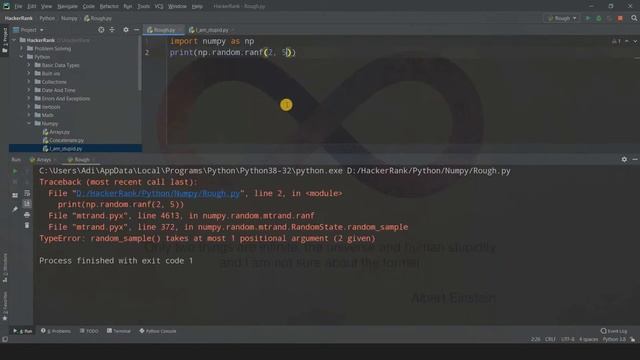Click the trash clear-all icon in Run panel
The height and width of the screenshot is (360, 640).
click(x=27, y=225)
